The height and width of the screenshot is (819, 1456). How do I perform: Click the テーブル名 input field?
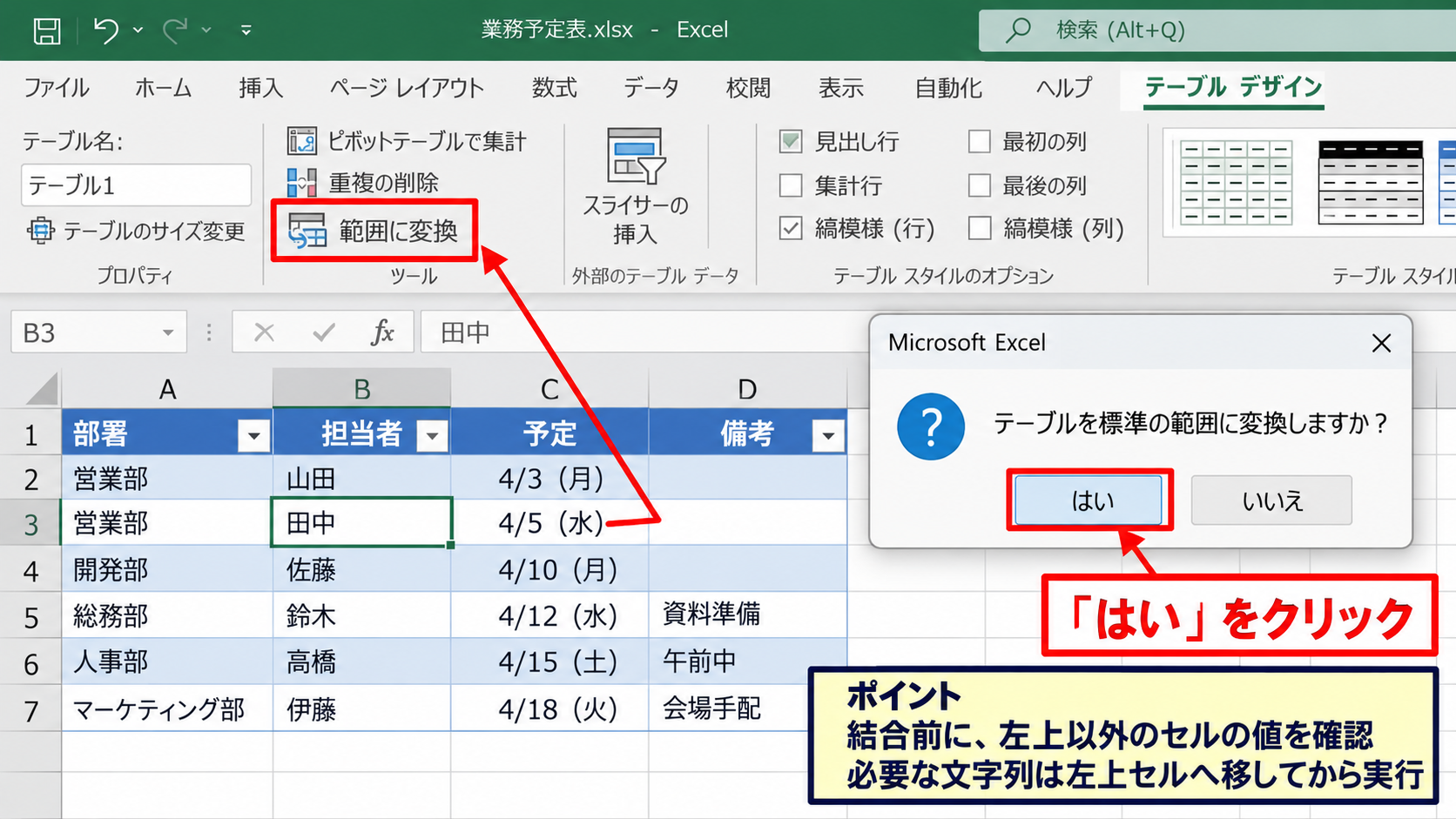click(136, 185)
